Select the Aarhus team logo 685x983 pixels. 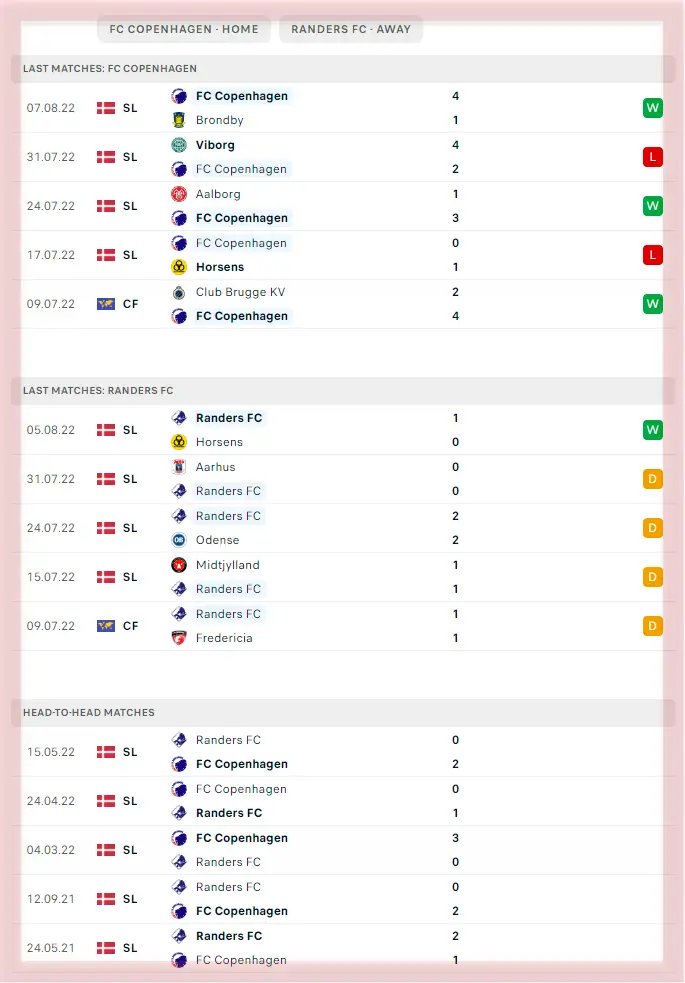pos(179,467)
